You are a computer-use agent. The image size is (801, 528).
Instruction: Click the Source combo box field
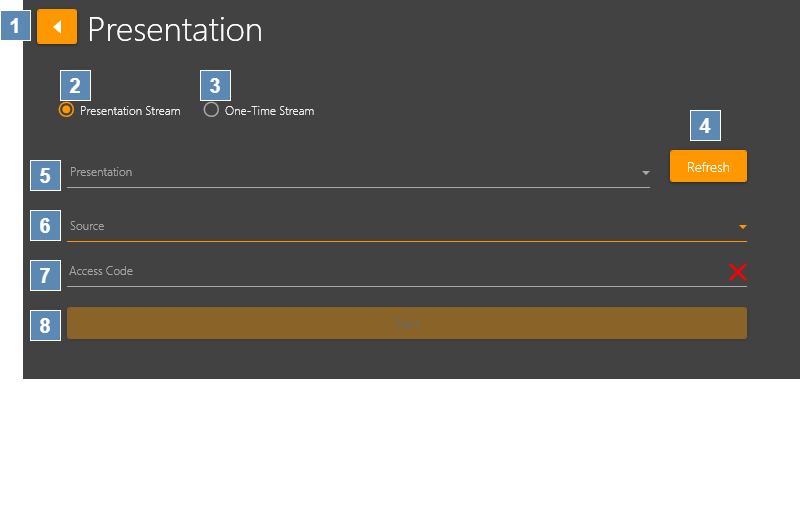pyautogui.click(x=400, y=227)
